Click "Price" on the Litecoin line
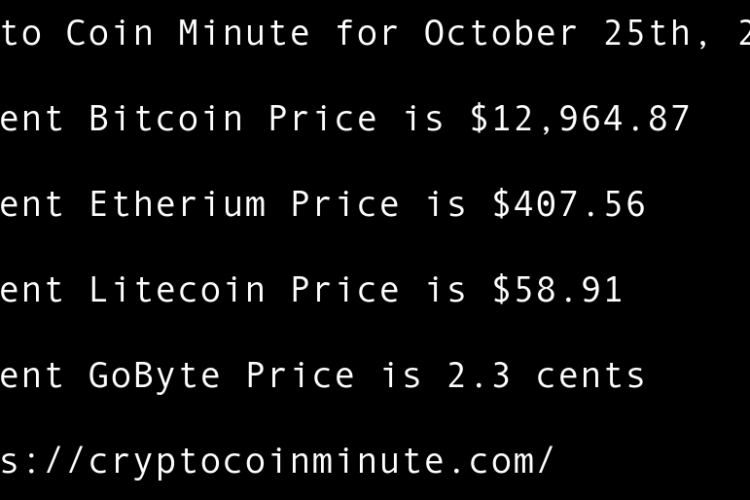This screenshot has height=500, width=750. (345, 290)
